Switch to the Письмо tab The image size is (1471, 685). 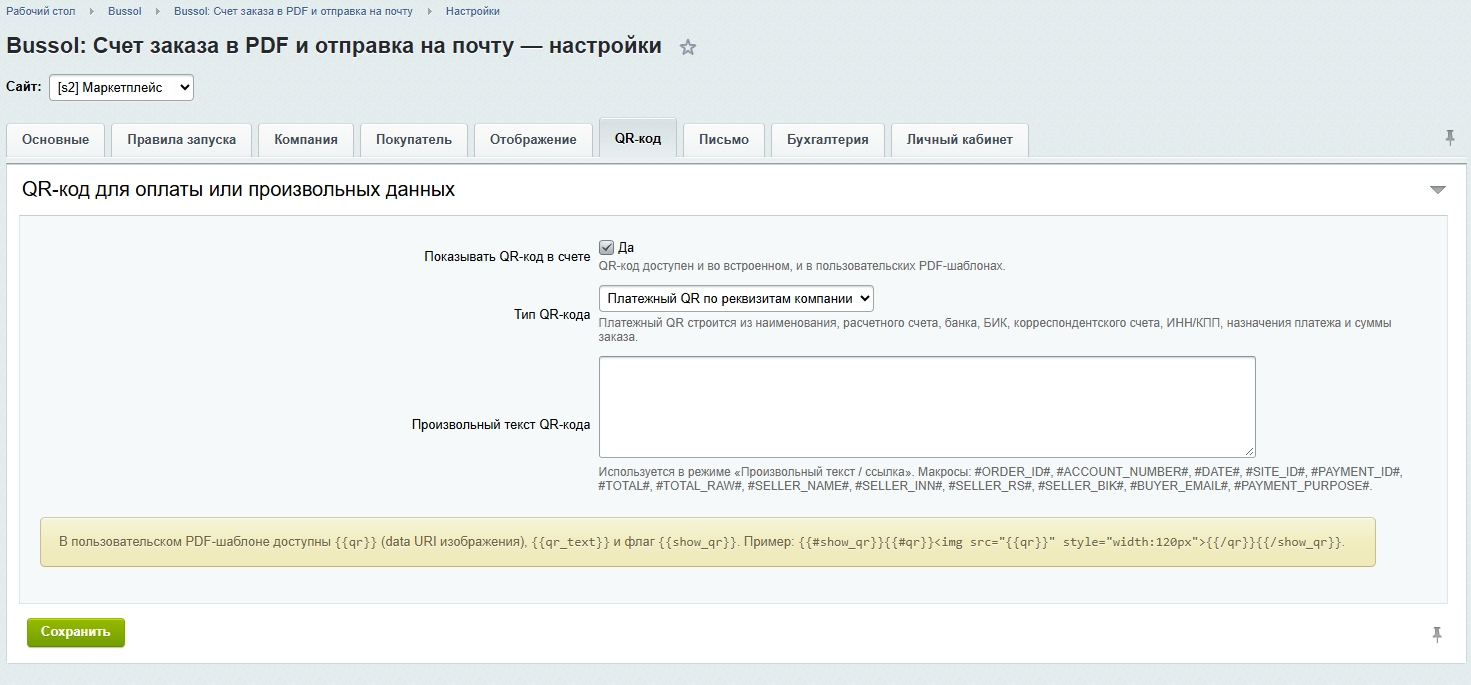[724, 140]
